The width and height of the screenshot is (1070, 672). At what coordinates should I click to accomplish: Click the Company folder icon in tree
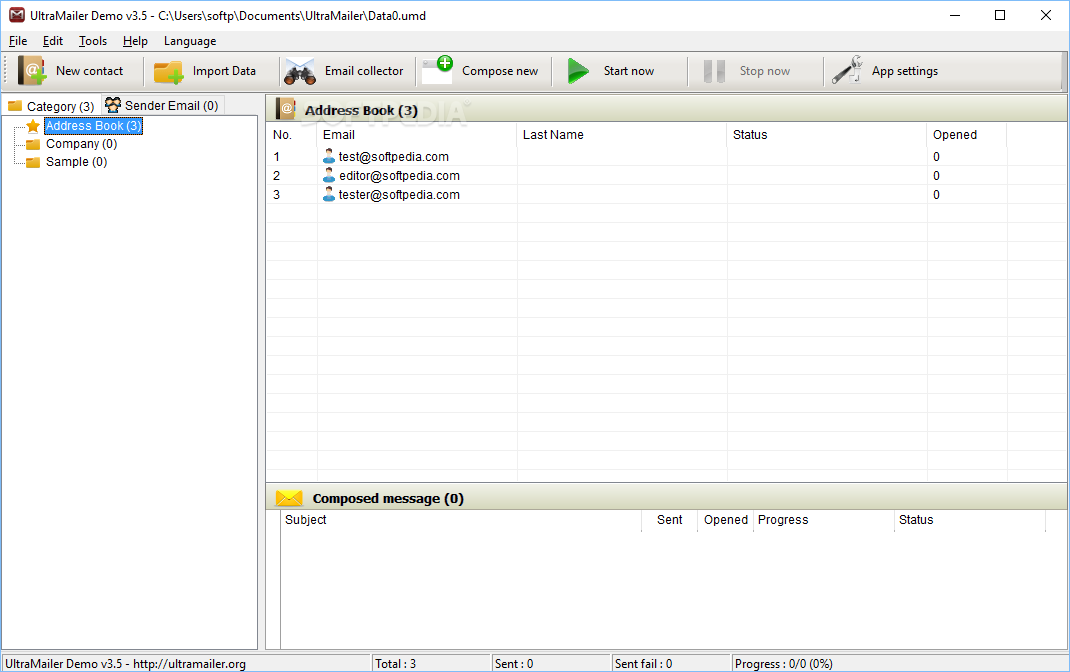33,144
